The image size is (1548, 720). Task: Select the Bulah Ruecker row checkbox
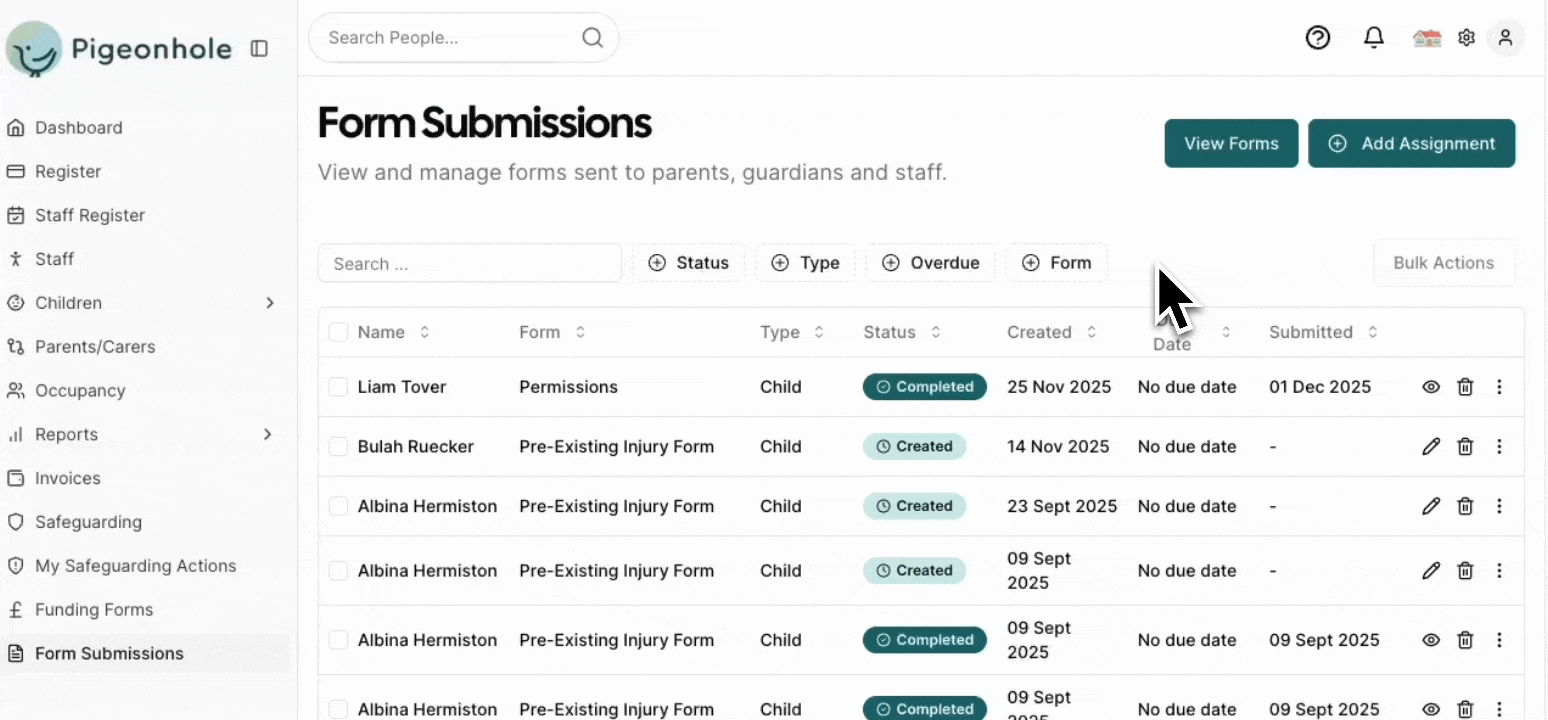coord(338,447)
